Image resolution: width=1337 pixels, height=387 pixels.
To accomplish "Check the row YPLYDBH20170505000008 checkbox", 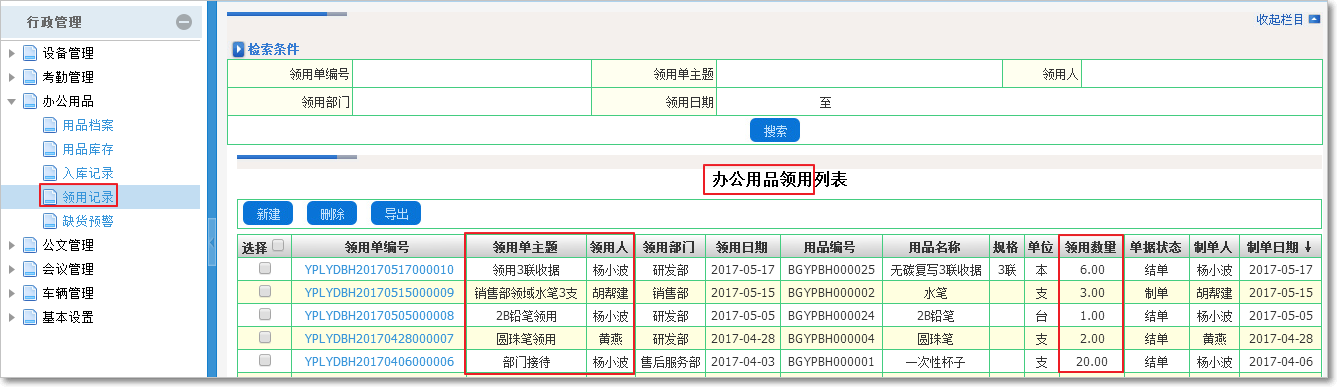I will (x=265, y=315).
